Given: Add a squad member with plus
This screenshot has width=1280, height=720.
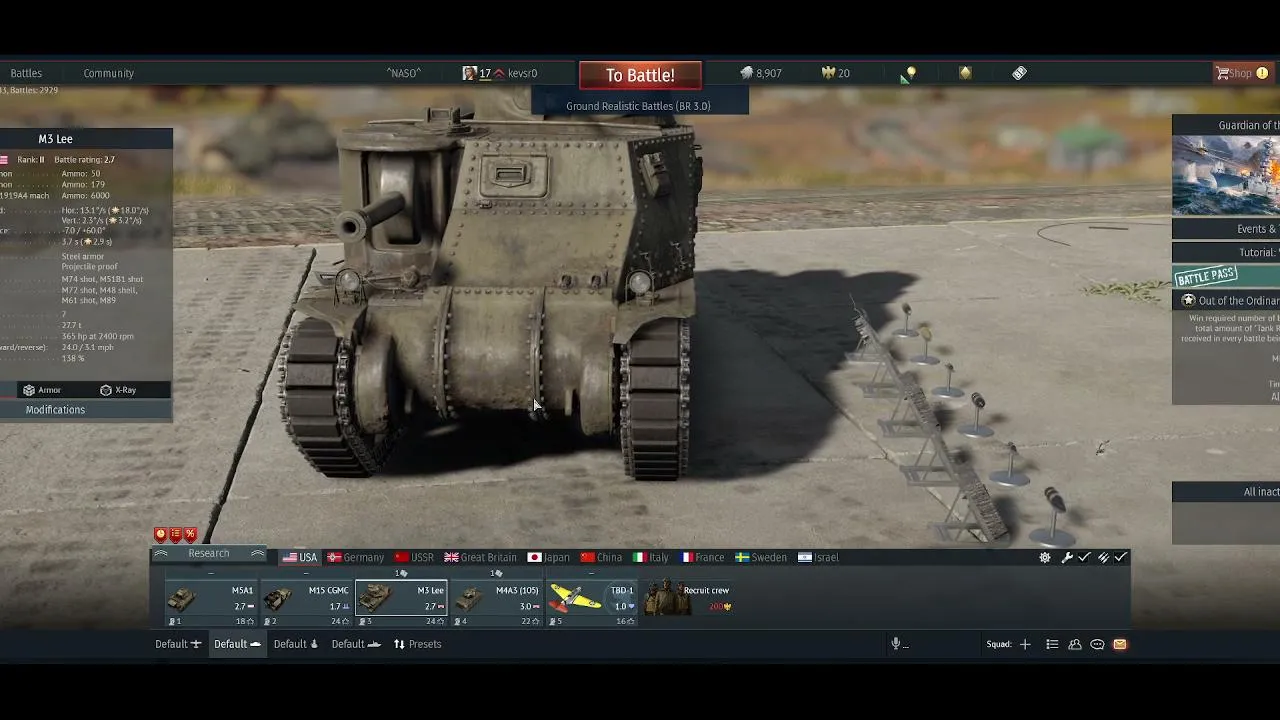Looking at the screenshot, I should pos(1025,644).
